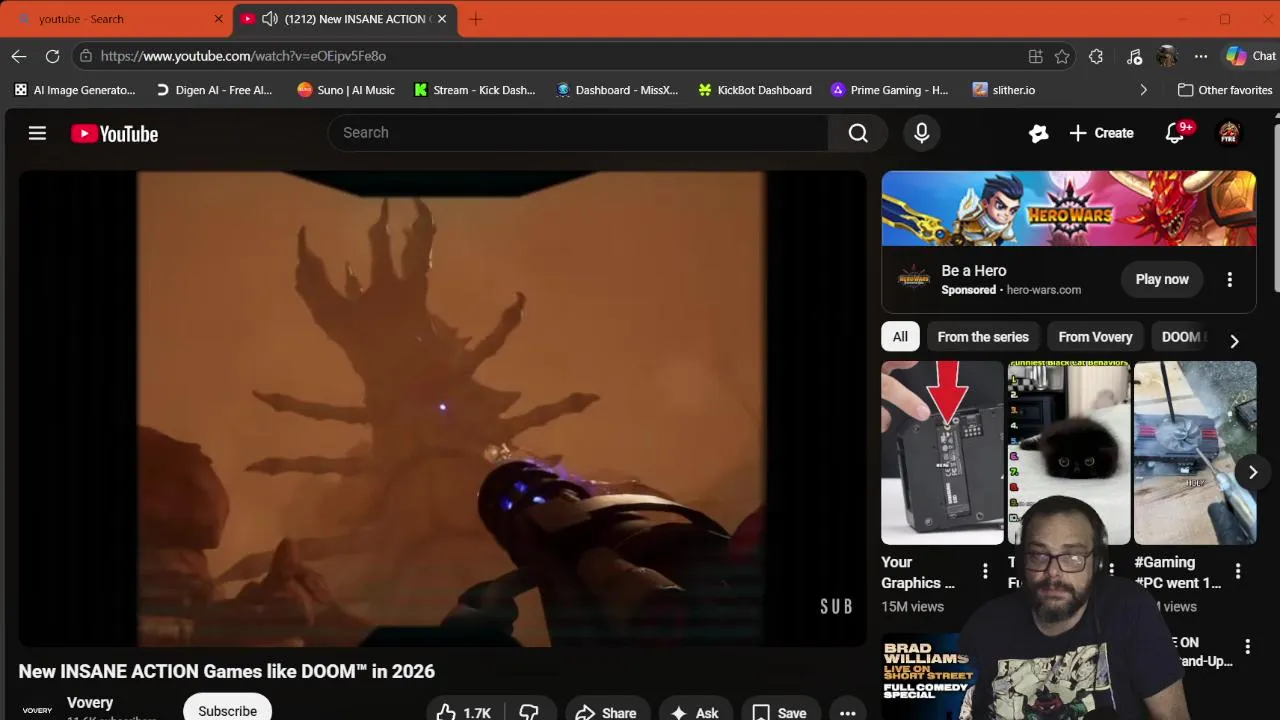
Task: Dislike the video
Action: pos(529,712)
